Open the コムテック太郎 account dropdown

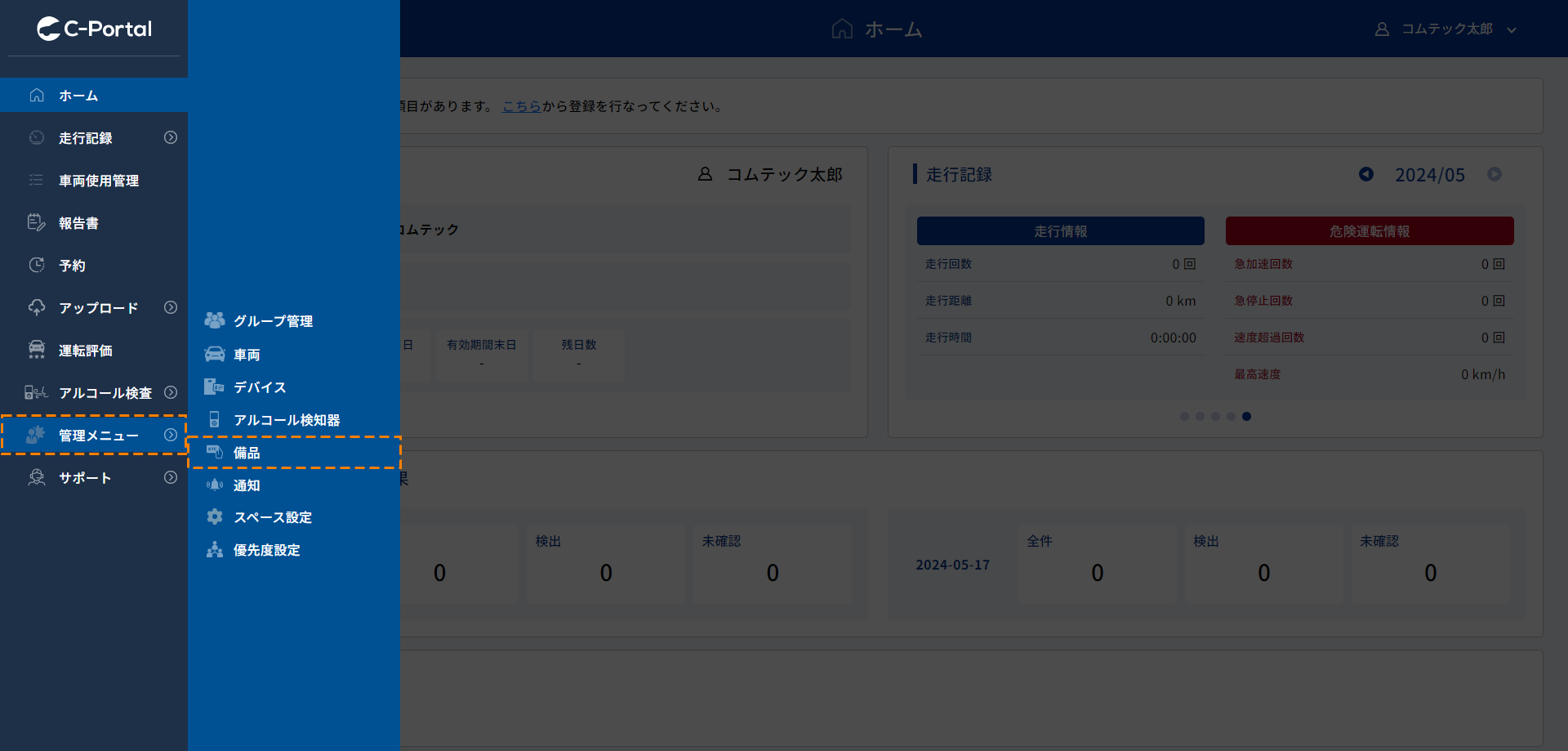point(1445,29)
